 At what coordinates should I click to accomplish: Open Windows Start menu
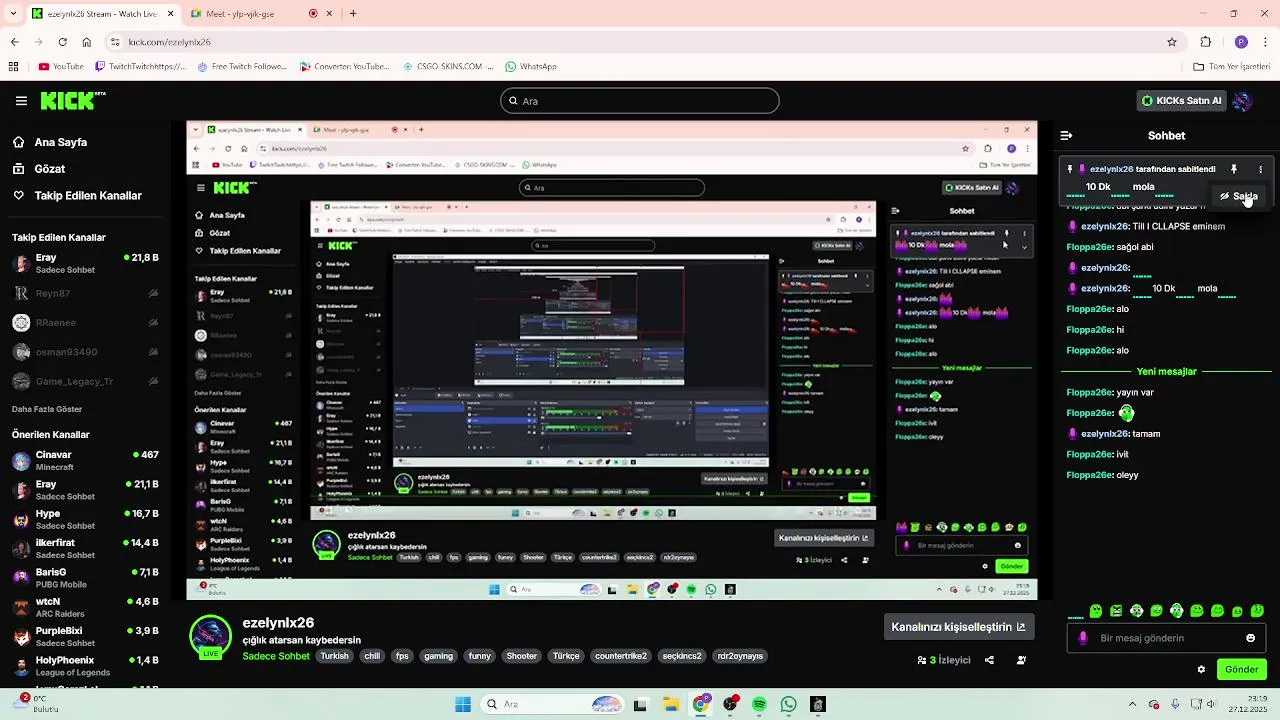coord(463,705)
